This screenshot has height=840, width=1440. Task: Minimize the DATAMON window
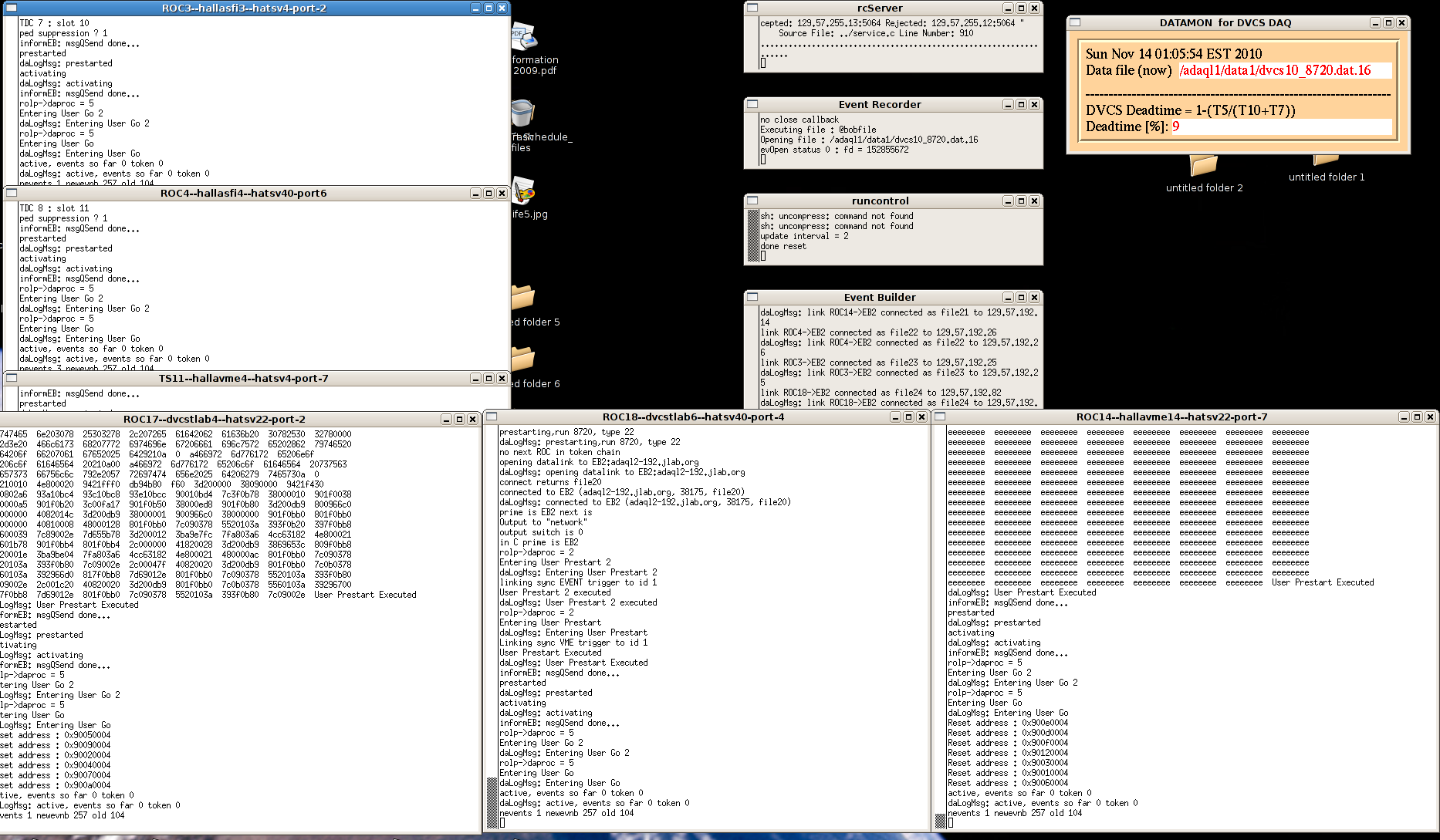(x=1375, y=22)
